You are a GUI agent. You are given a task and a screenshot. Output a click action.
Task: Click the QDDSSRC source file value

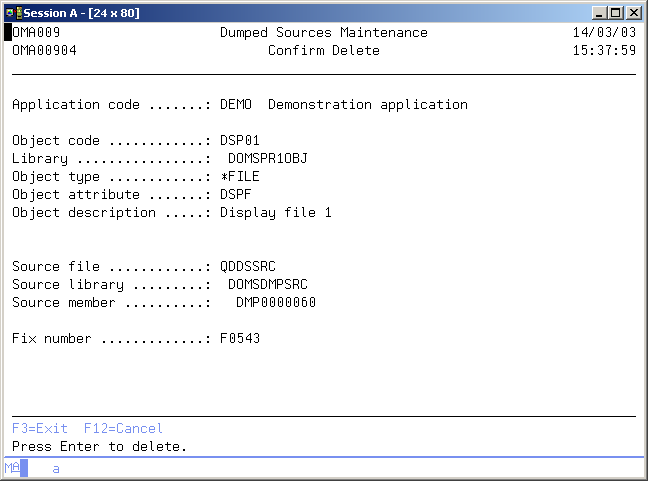coord(248,266)
